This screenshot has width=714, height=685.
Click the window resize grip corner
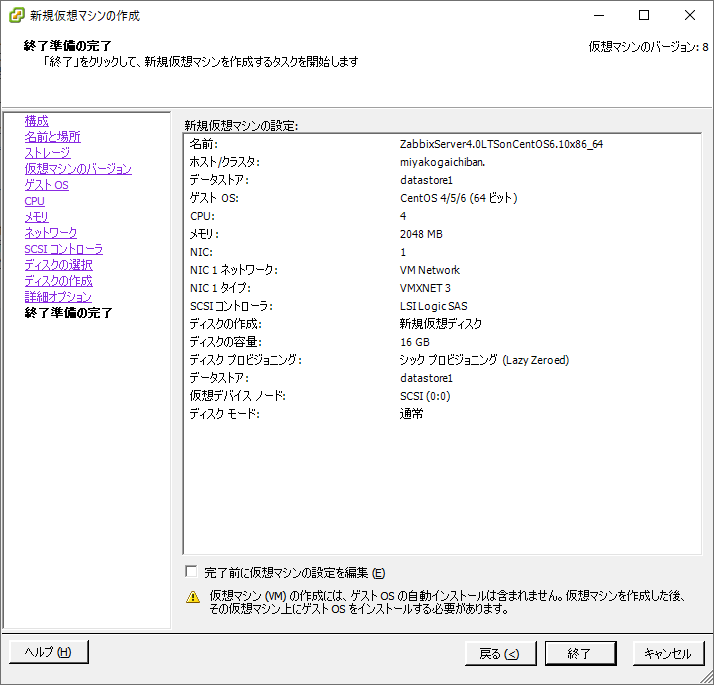tap(707, 677)
